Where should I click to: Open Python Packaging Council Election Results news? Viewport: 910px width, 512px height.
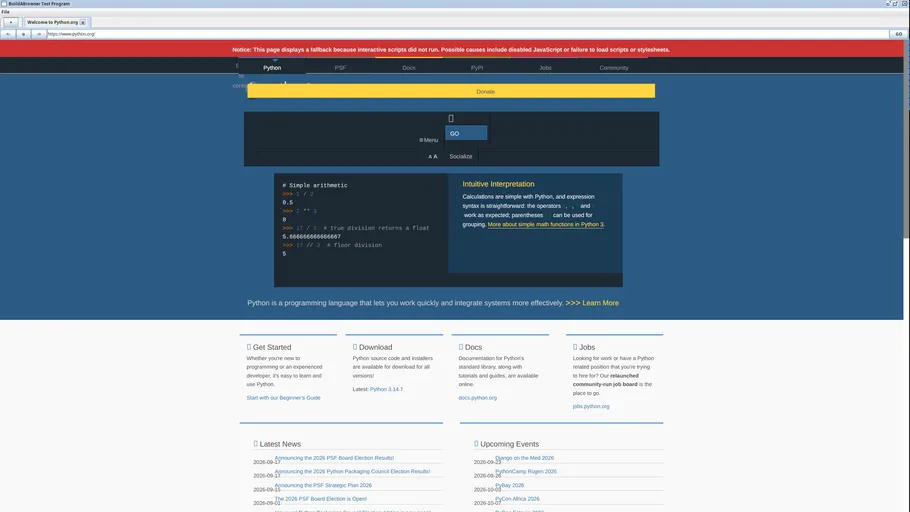352,471
